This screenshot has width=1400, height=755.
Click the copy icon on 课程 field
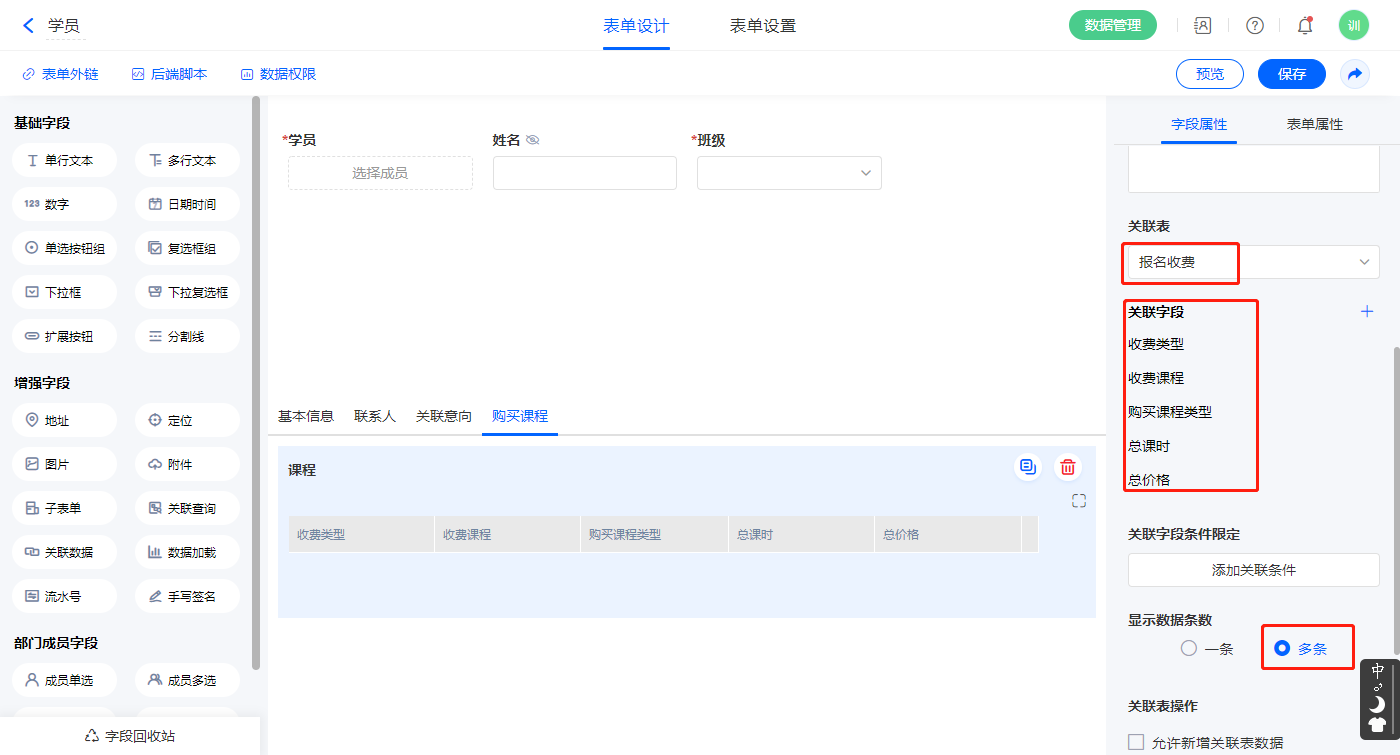click(x=1027, y=467)
